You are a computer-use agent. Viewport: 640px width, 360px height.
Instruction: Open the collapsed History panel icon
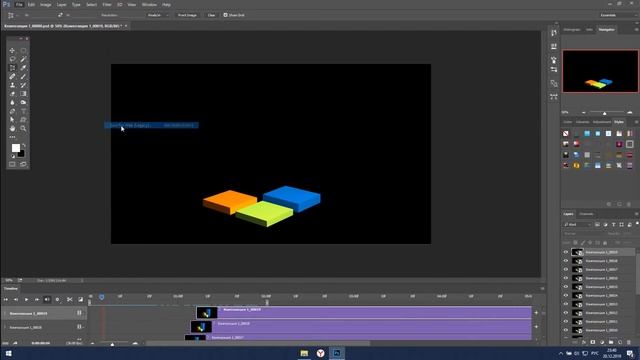[553, 33]
